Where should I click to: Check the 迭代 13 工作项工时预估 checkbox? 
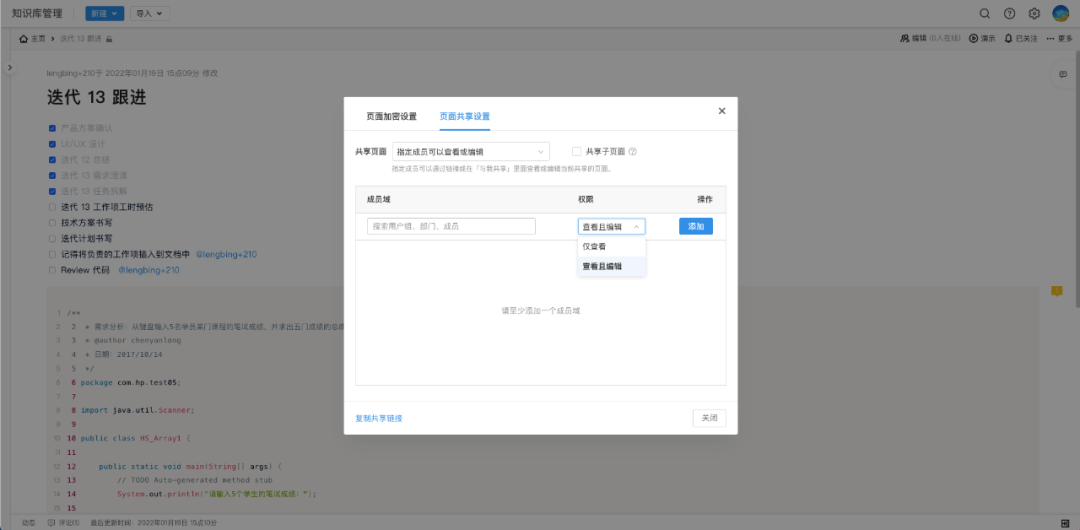[52, 207]
